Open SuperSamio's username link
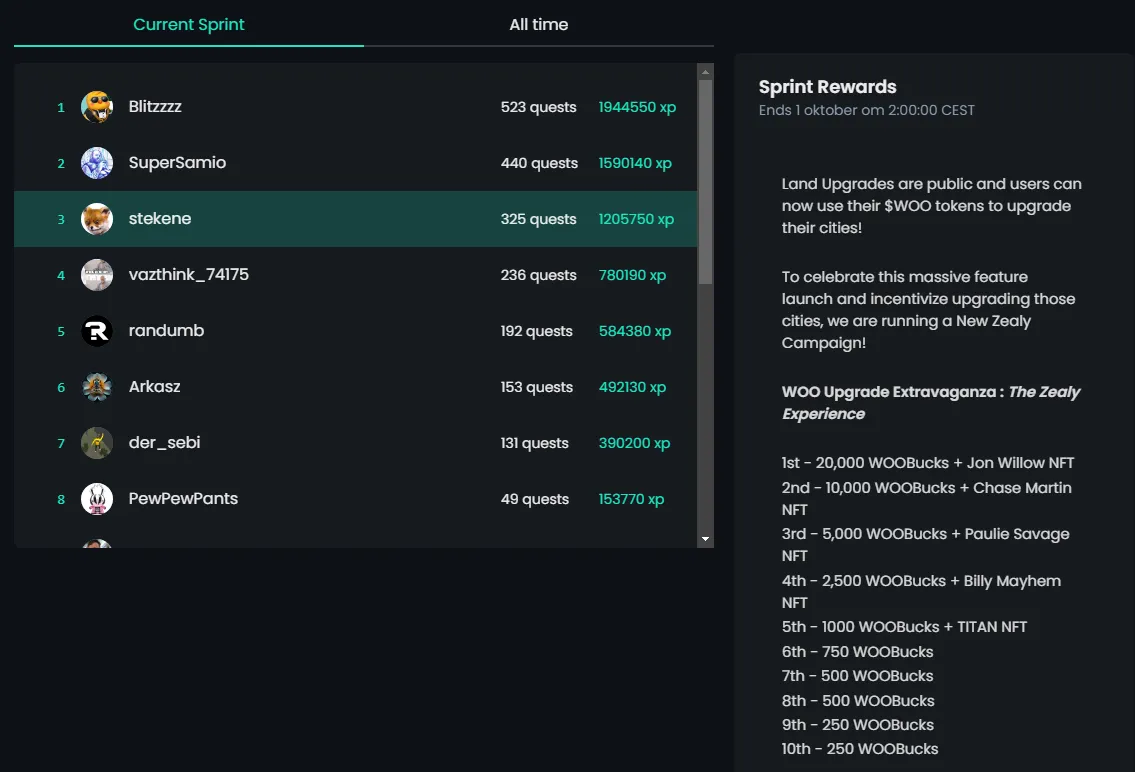The image size is (1135, 772). coord(177,163)
